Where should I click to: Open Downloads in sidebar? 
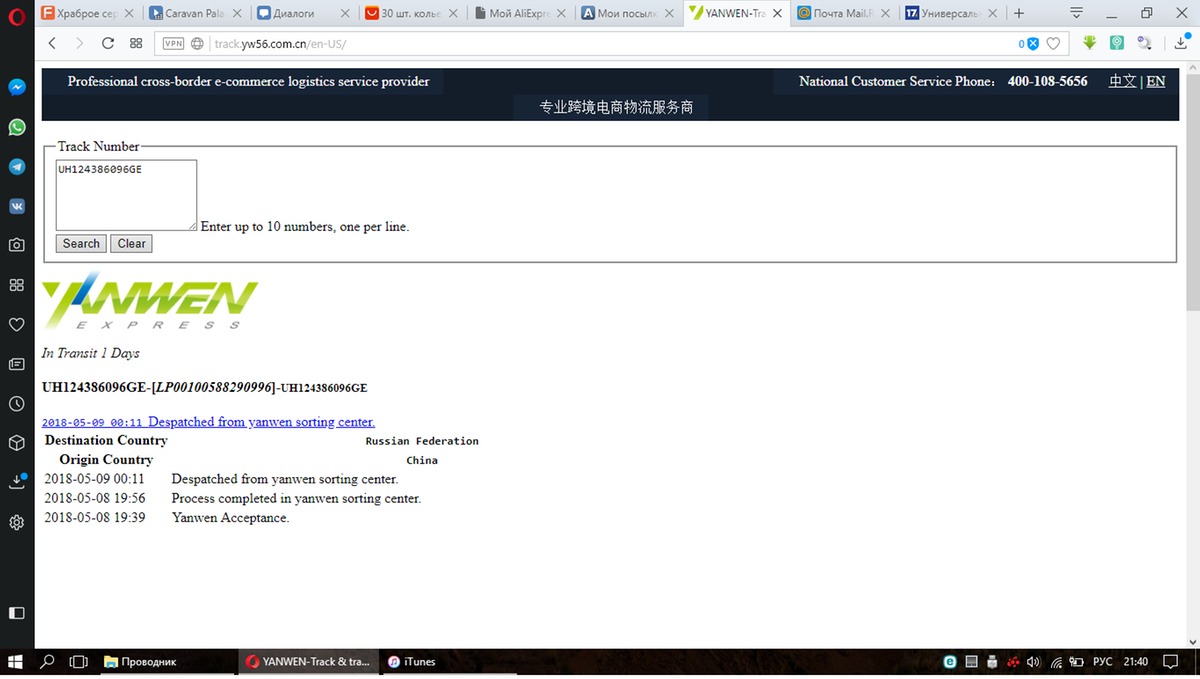click(17, 482)
